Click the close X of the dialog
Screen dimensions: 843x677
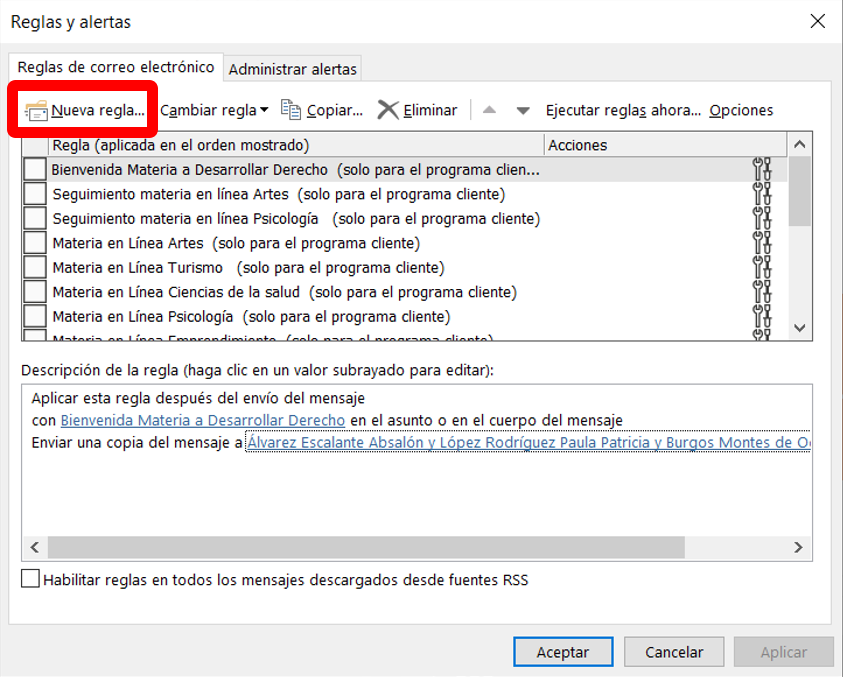coord(817,21)
